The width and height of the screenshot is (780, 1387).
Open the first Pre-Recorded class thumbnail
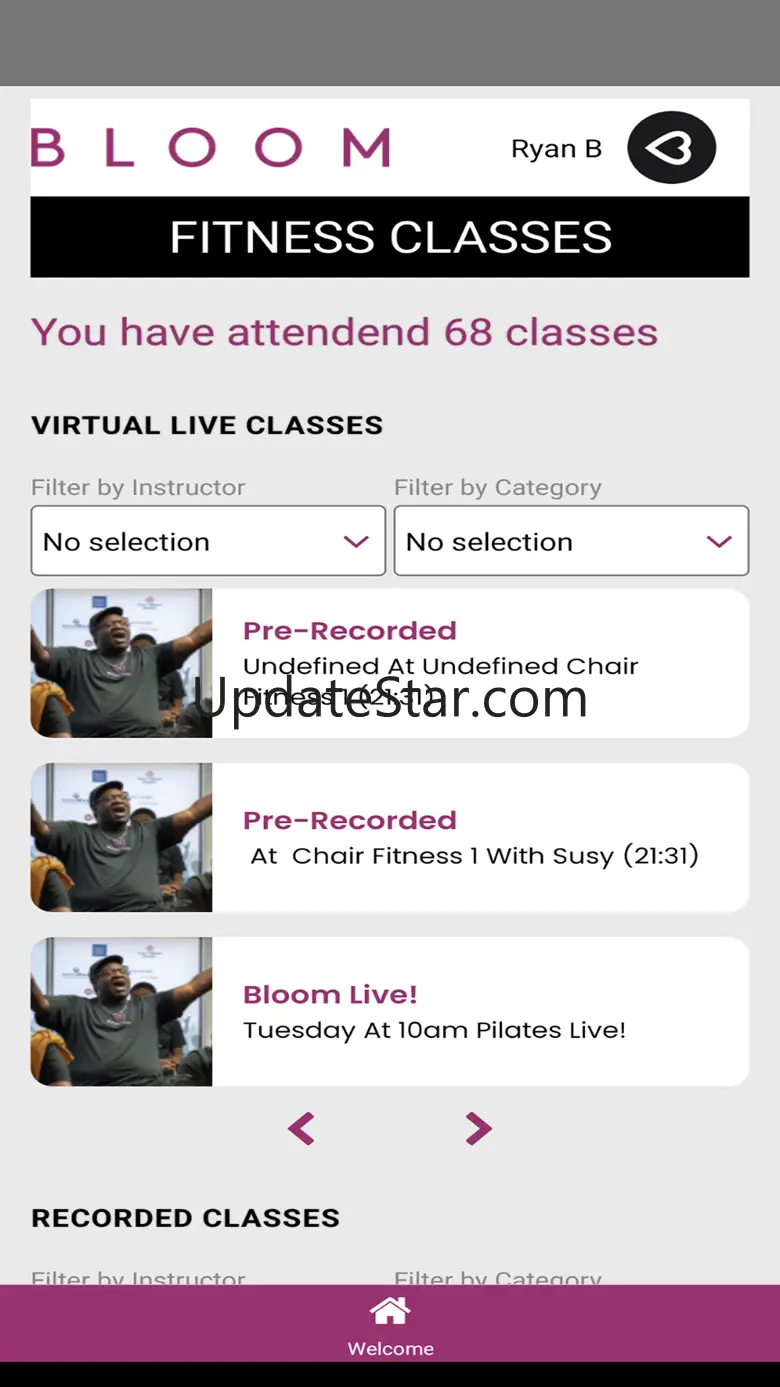(x=121, y=663)
